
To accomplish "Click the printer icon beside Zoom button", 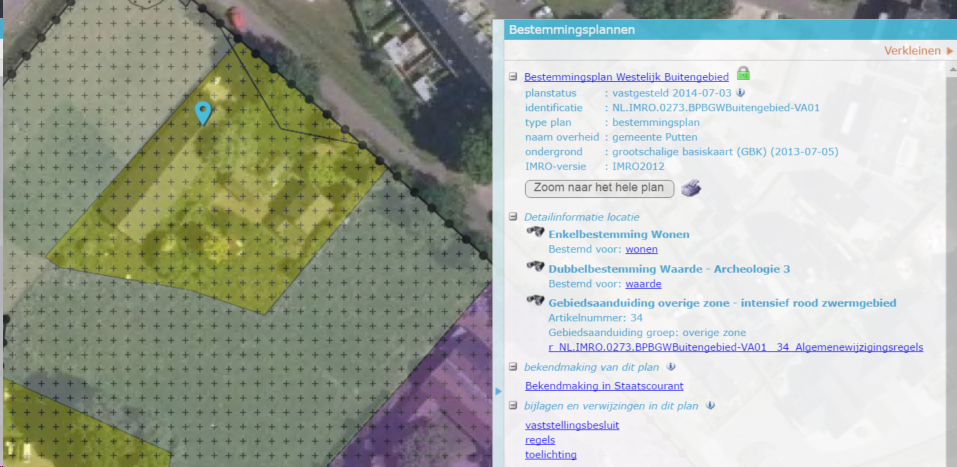I will pos(692,188).
